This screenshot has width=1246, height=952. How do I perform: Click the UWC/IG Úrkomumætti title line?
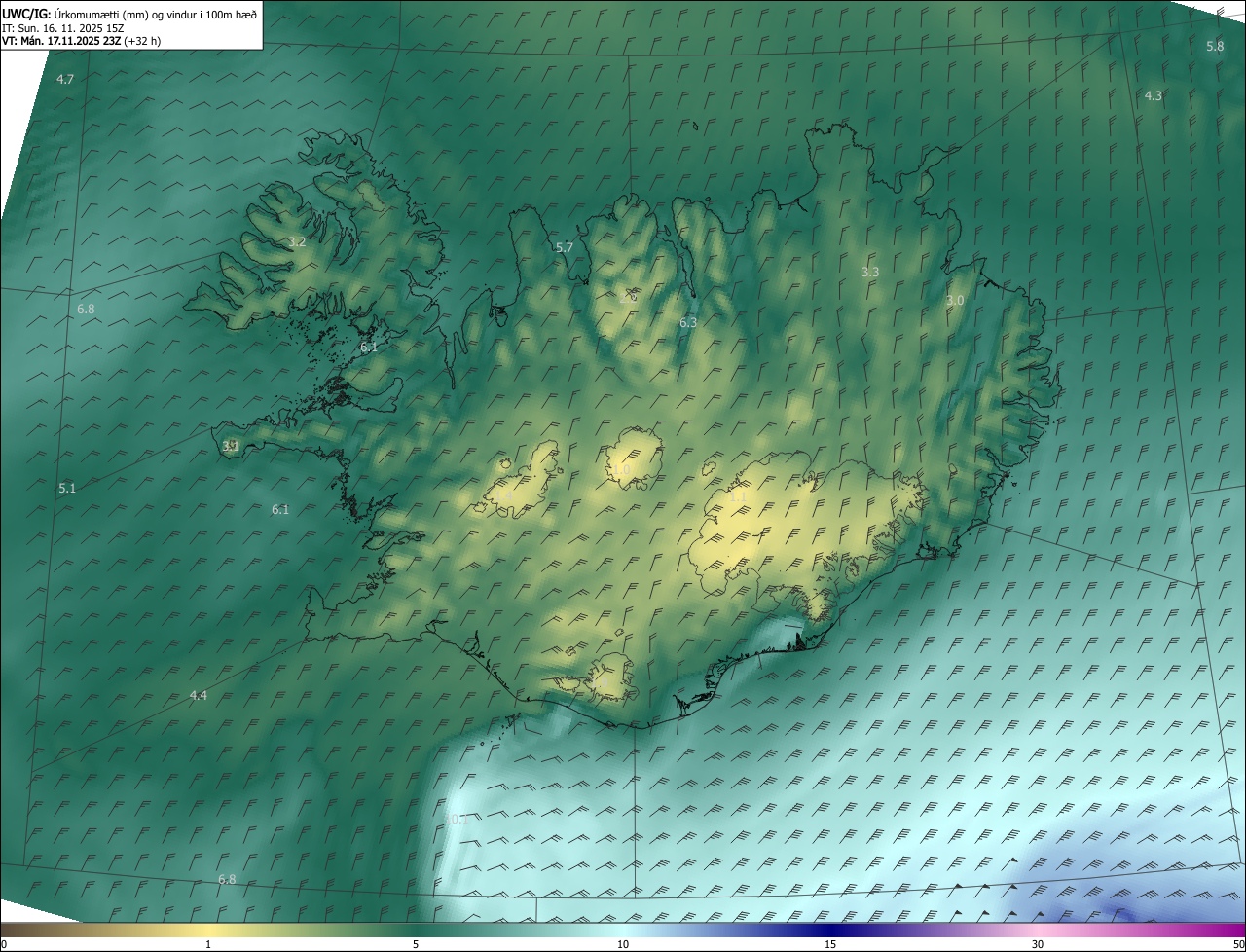coord(130,14)
